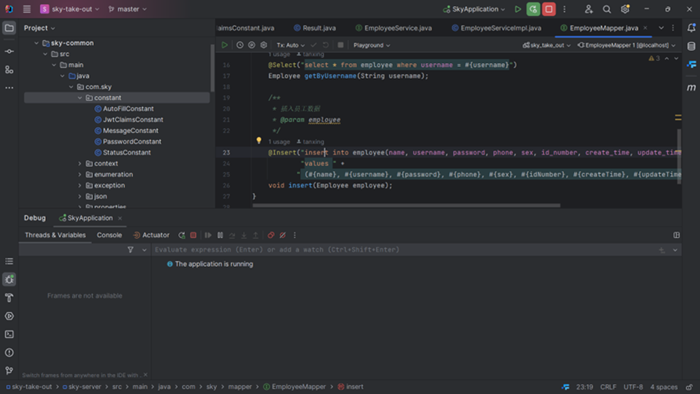Click the editor horizontal scrollbar
The width and height of the screenshot is (700, 394).
tap(406, 206)
